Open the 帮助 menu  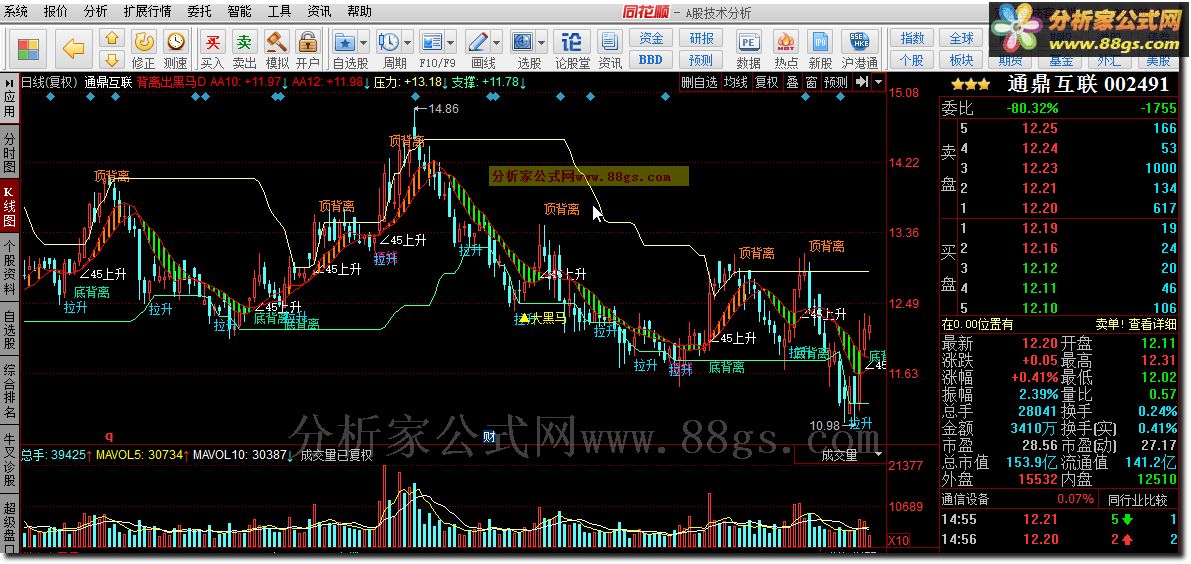point(359,11)
